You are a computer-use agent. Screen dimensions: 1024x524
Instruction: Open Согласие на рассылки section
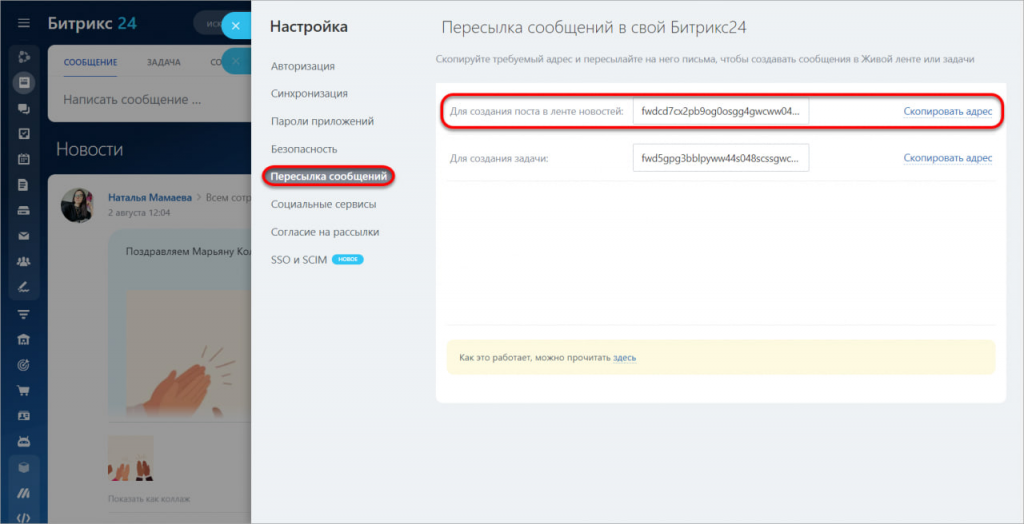(x=325, y=232)
